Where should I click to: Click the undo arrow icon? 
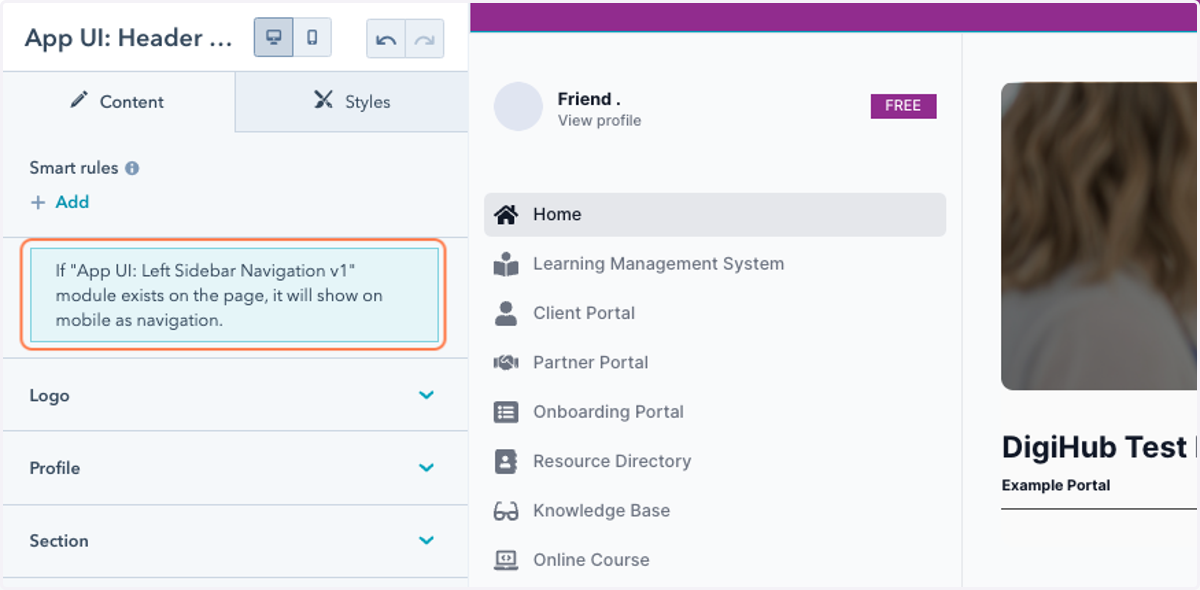pyautogui.click(x=386, y=39)
